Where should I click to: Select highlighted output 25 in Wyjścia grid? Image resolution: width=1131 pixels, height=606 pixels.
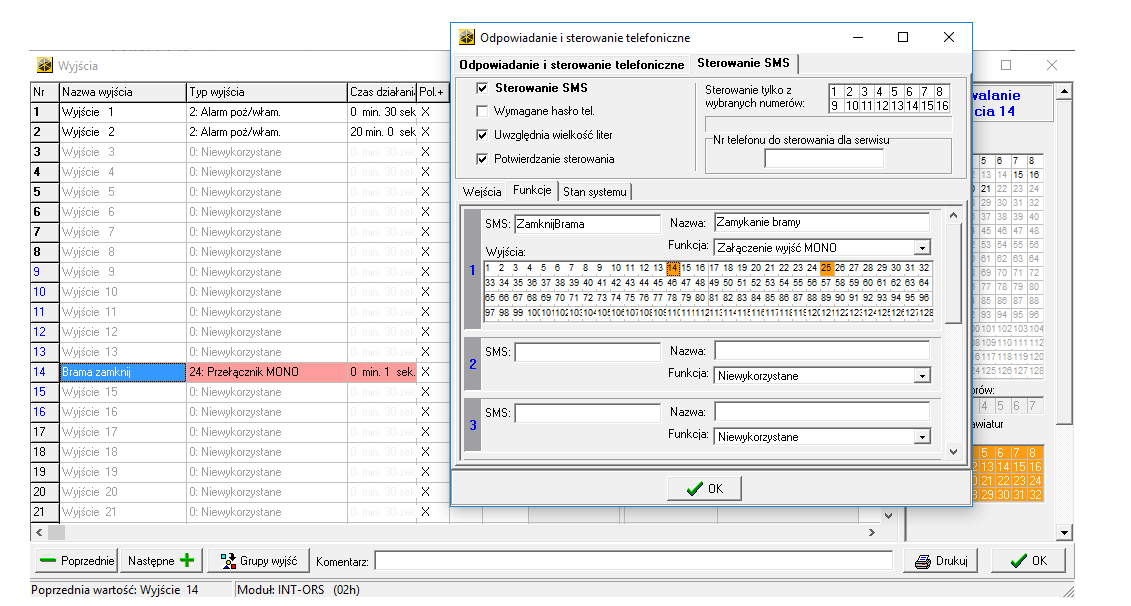[826, 268]
